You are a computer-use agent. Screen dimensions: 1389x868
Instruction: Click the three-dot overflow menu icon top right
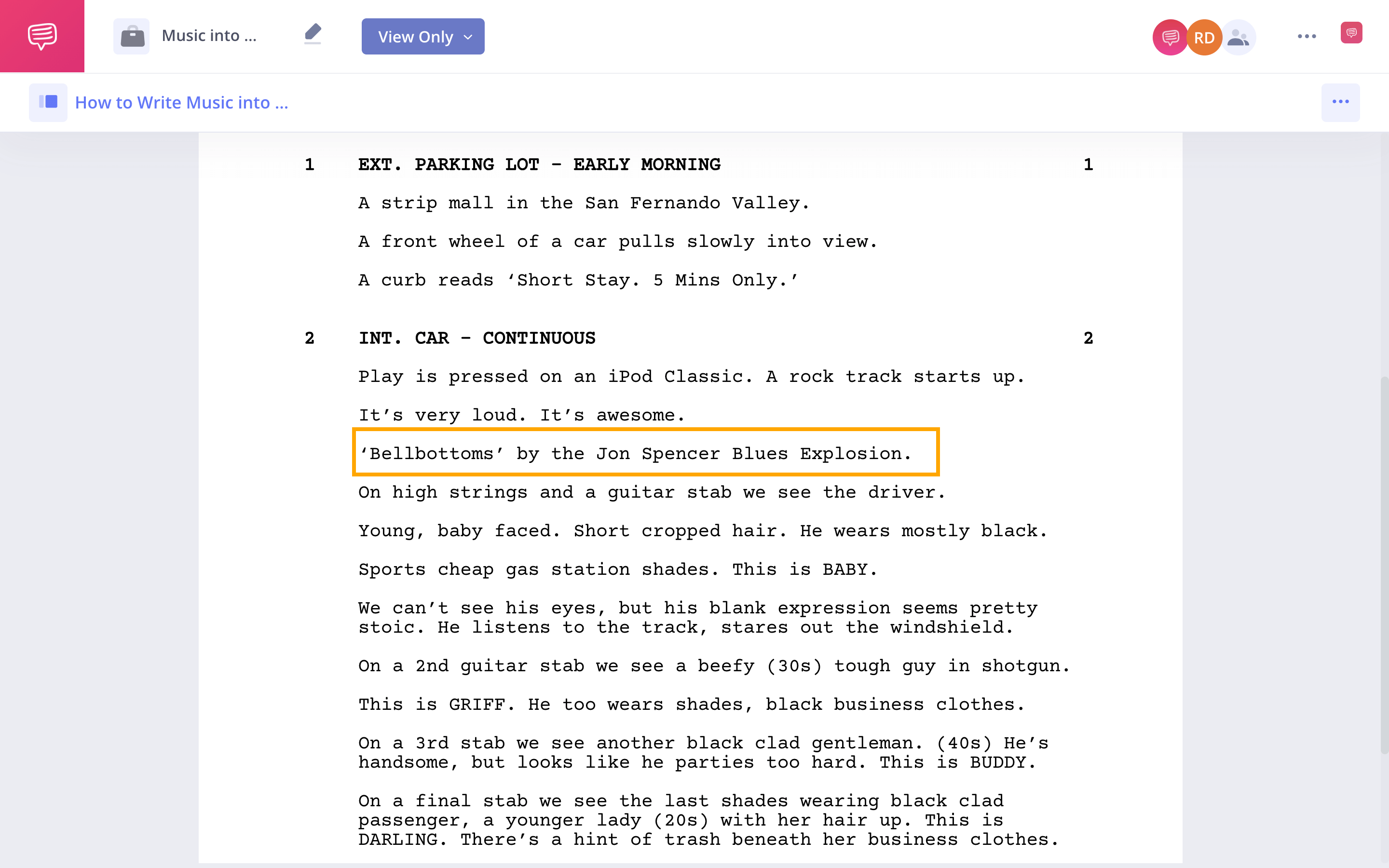(x=1307, y=36)
